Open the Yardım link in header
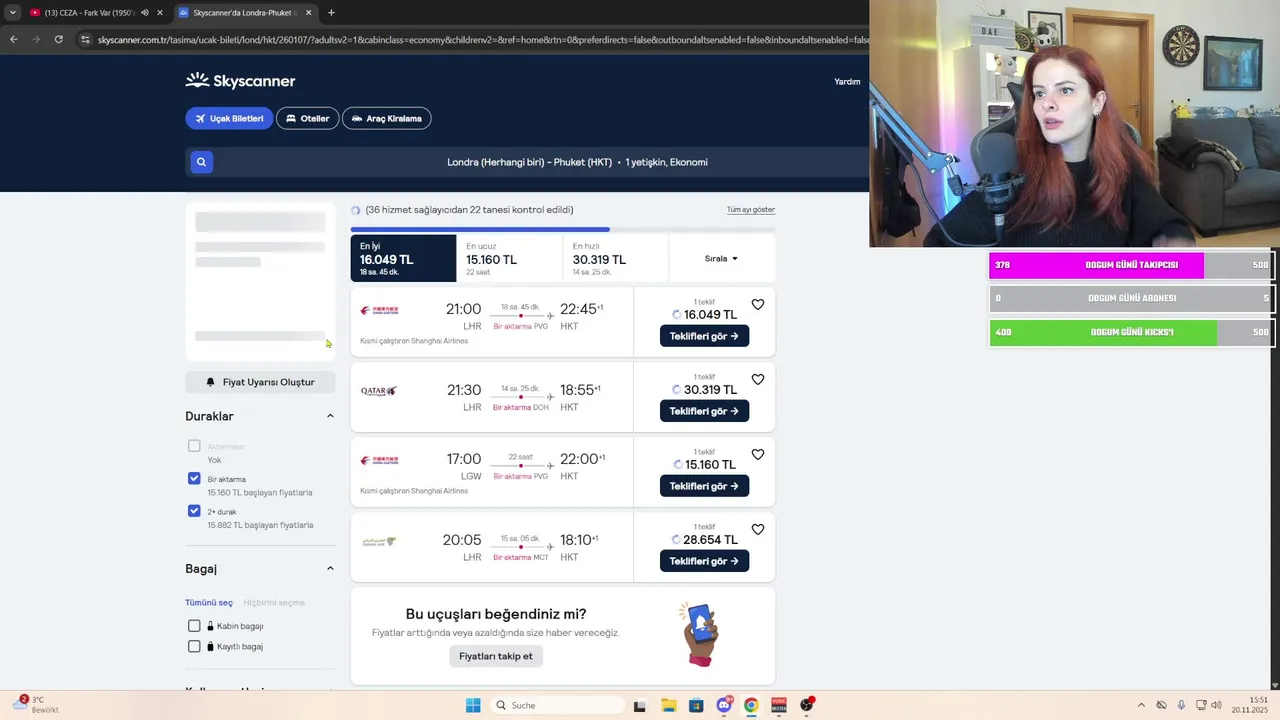Image resolution: width=1280 pixels, height=720 pixels. pyautogui.click(x=847, y=82)
